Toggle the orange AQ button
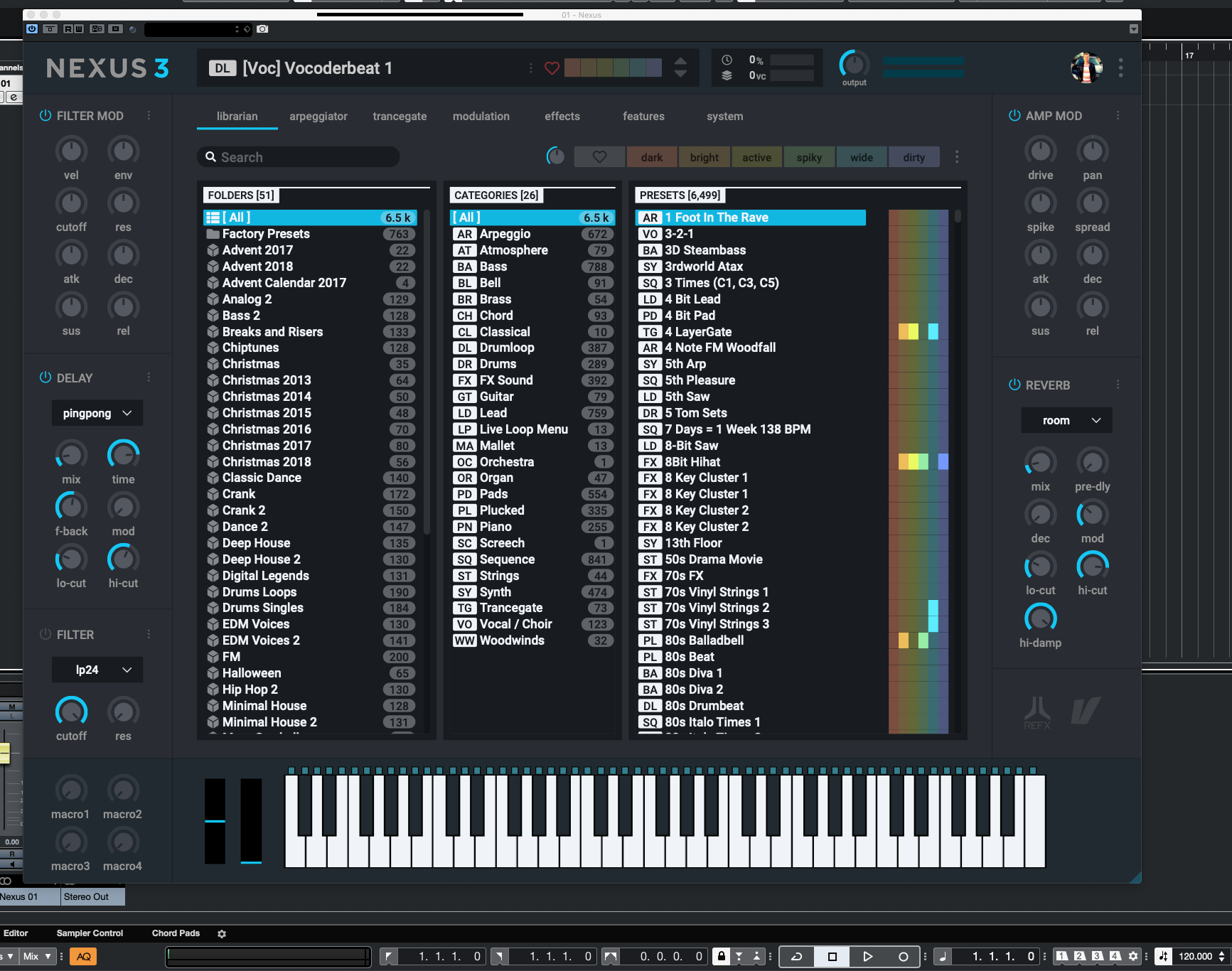The image size is (1232, 971). 83,957
